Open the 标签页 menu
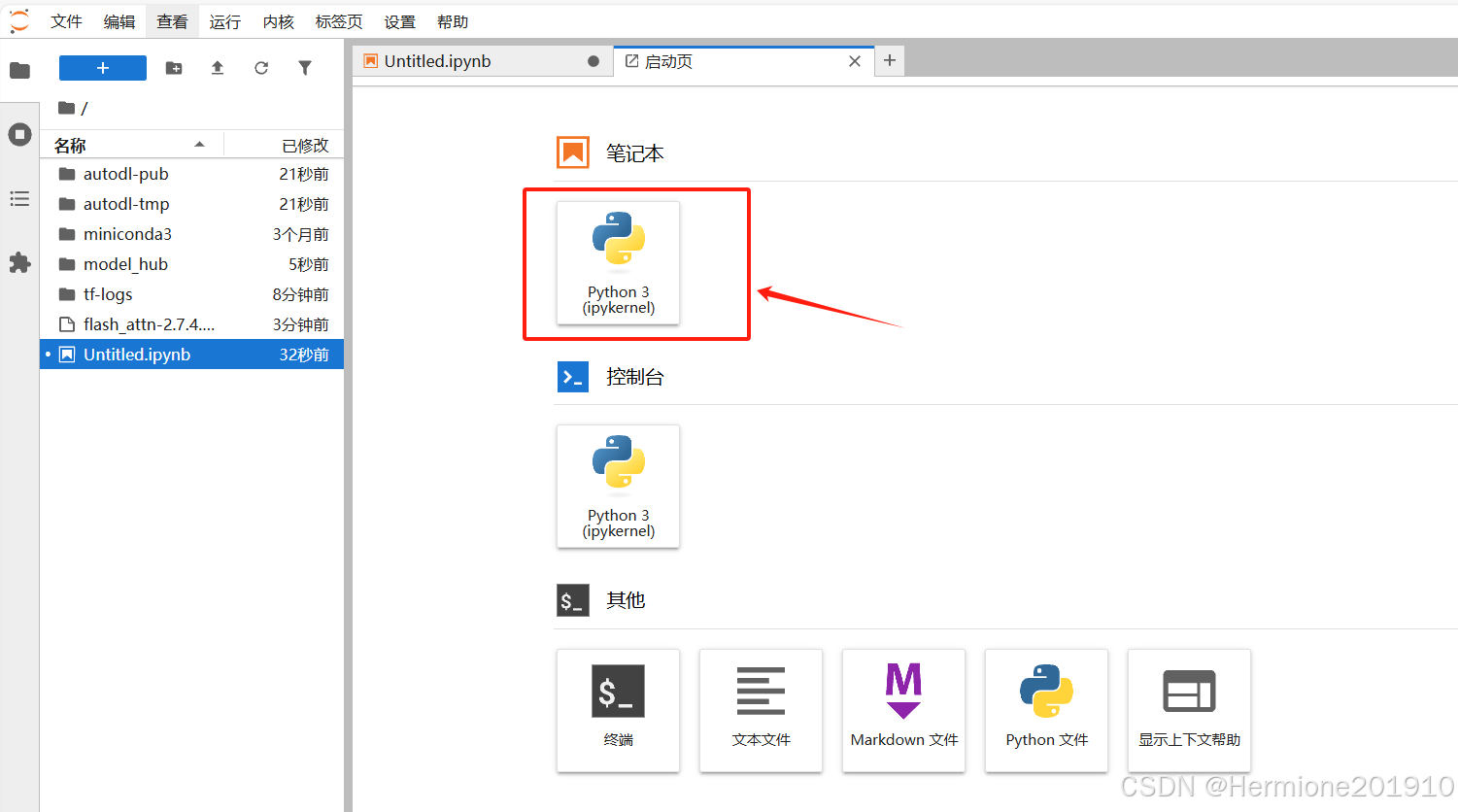 point(339,21)
